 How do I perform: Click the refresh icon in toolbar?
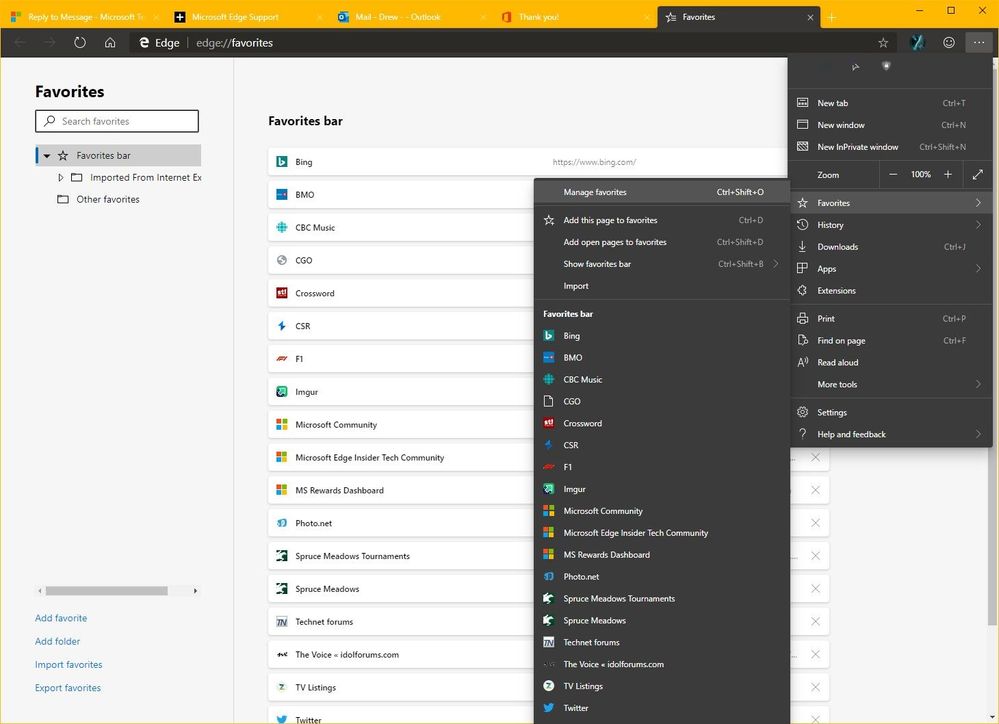(x=80, y=43)
